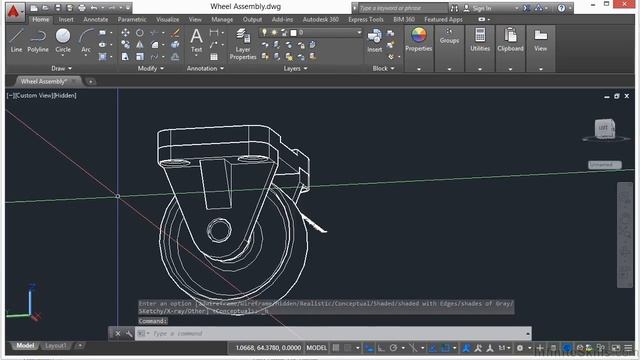This screenshot has height=360, width=640.
Task: Select the Circle tool
Action: pos(63,40)
